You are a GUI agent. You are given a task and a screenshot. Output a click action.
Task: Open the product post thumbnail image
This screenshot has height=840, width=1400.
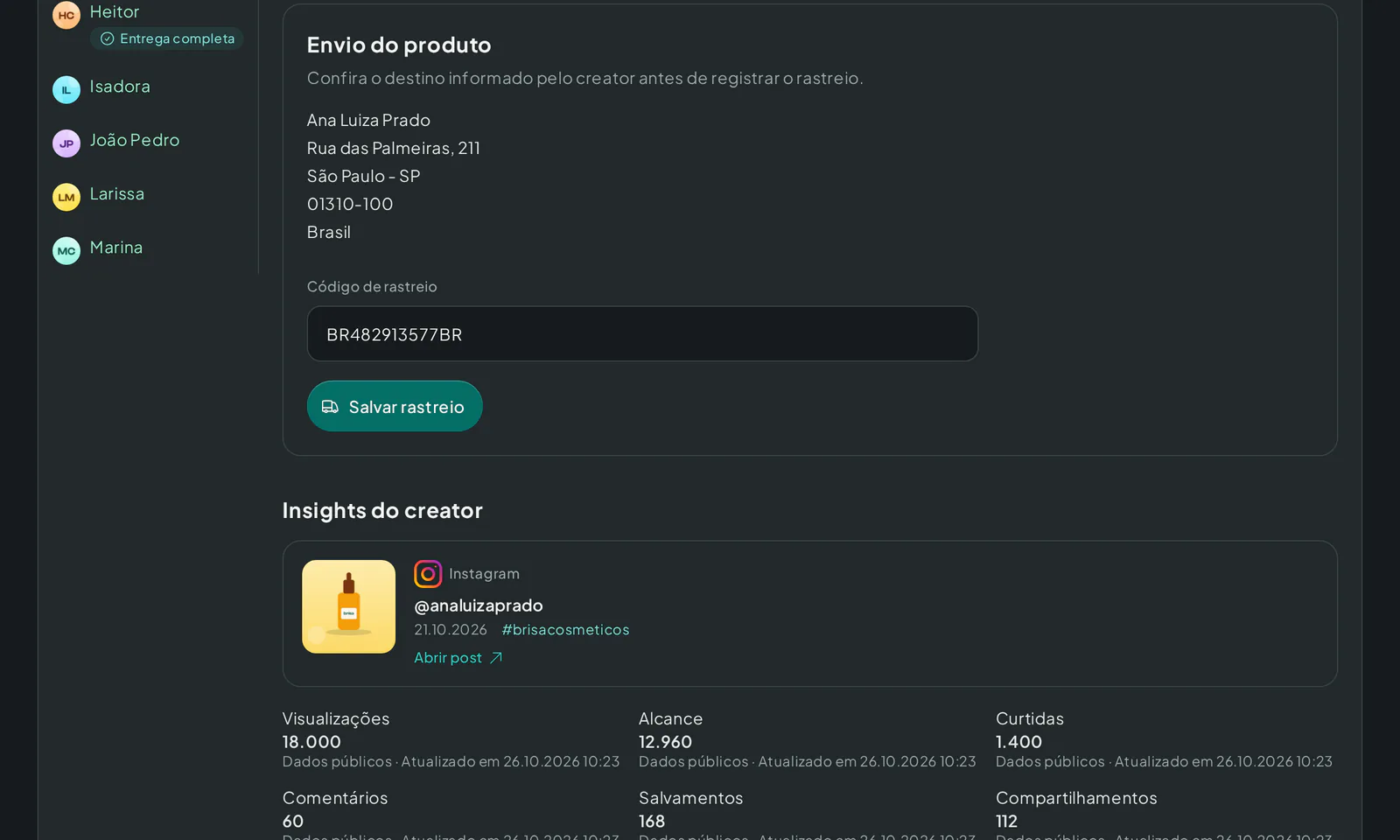348,606
